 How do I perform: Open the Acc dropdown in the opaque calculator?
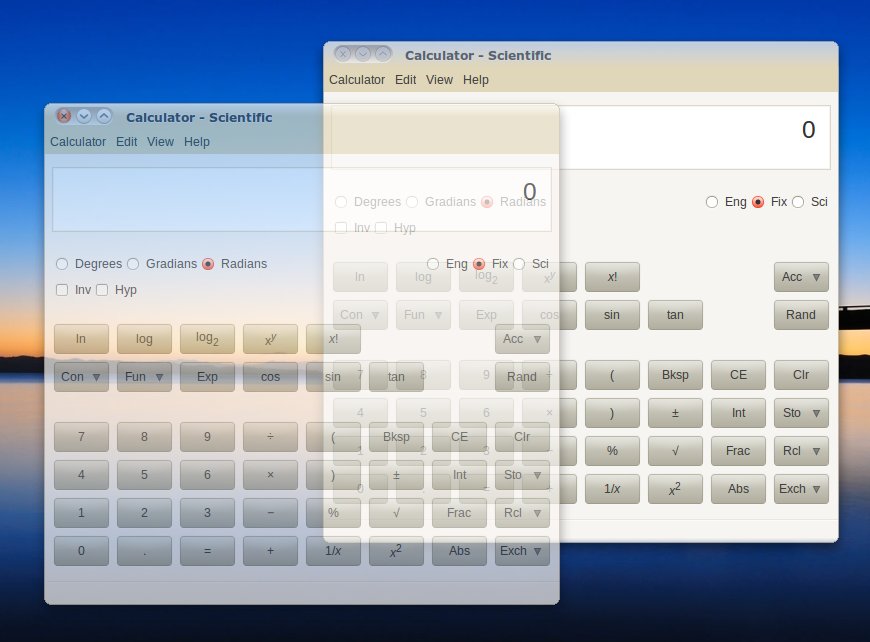(801, 277)
